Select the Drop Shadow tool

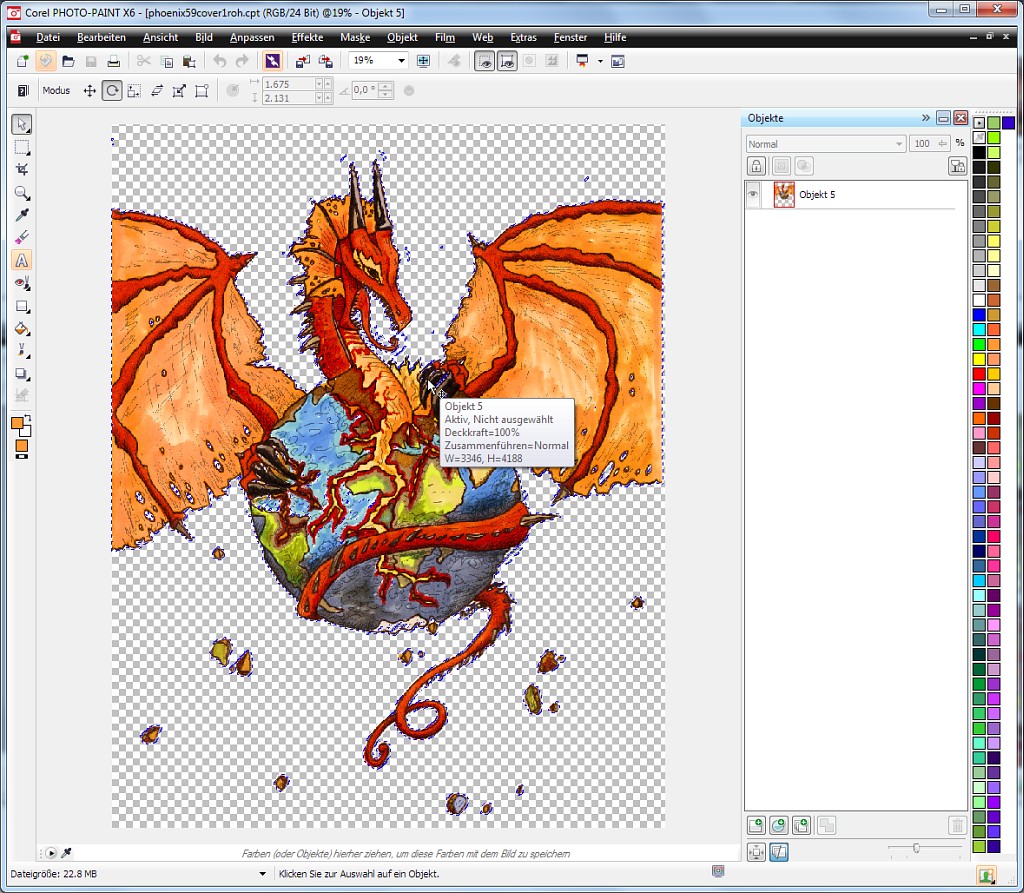tap(22, 374)
